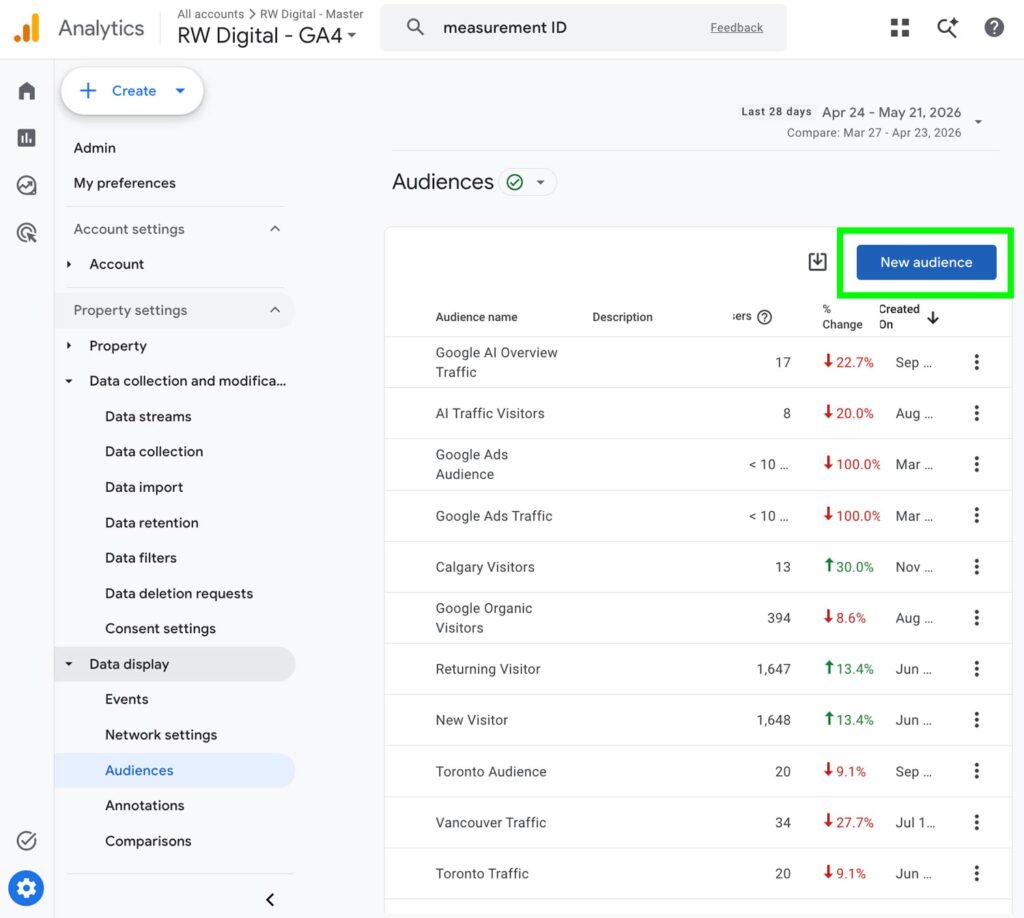Open Data filters
The height and width of the screenshot is (918, 1024).
[x=141, y=558]
